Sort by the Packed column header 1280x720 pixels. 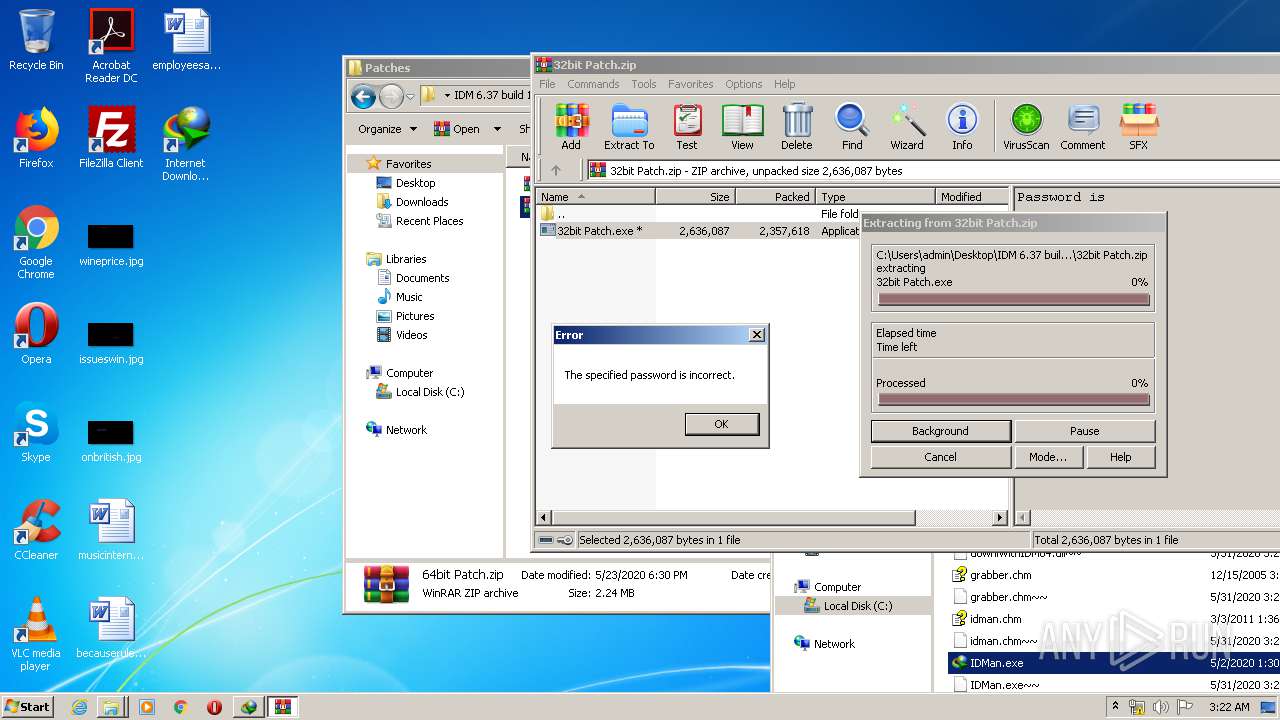tap(775, 197)
